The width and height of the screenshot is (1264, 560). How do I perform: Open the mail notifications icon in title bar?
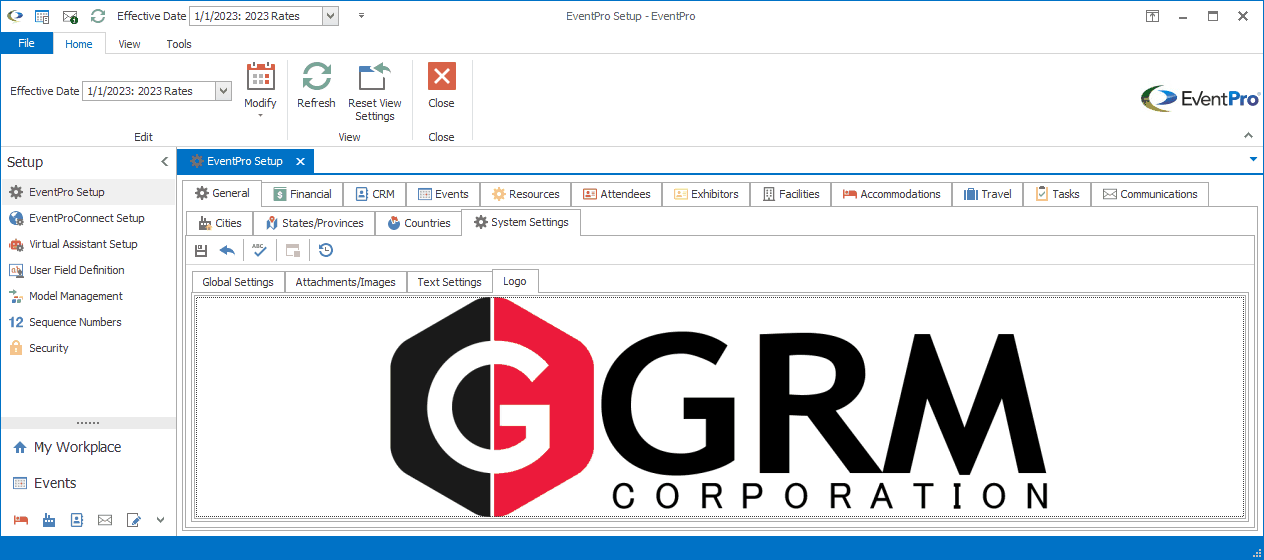click(x=70, y=16)
